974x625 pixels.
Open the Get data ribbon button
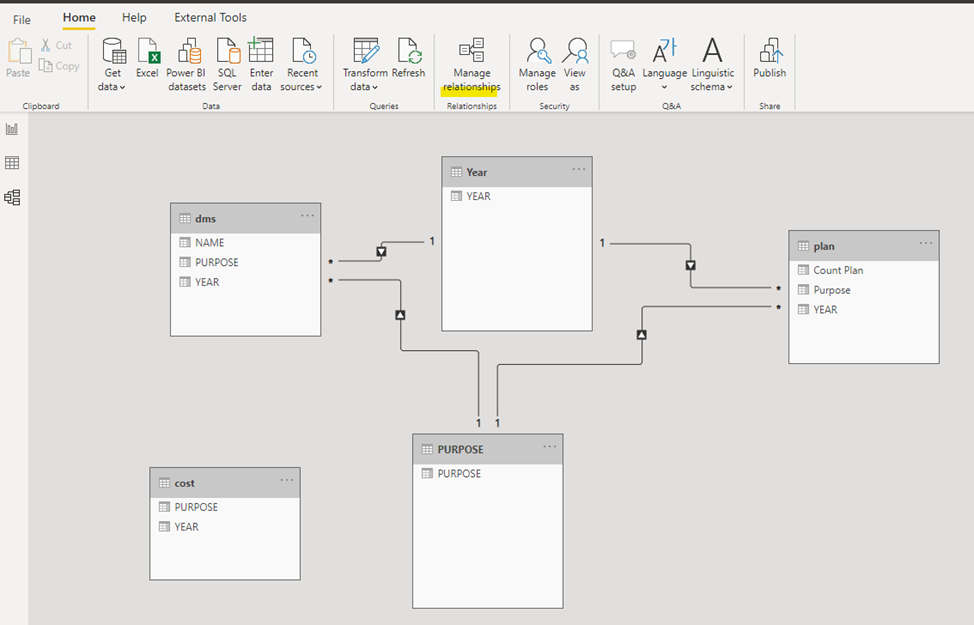click(x=113, y=65)
